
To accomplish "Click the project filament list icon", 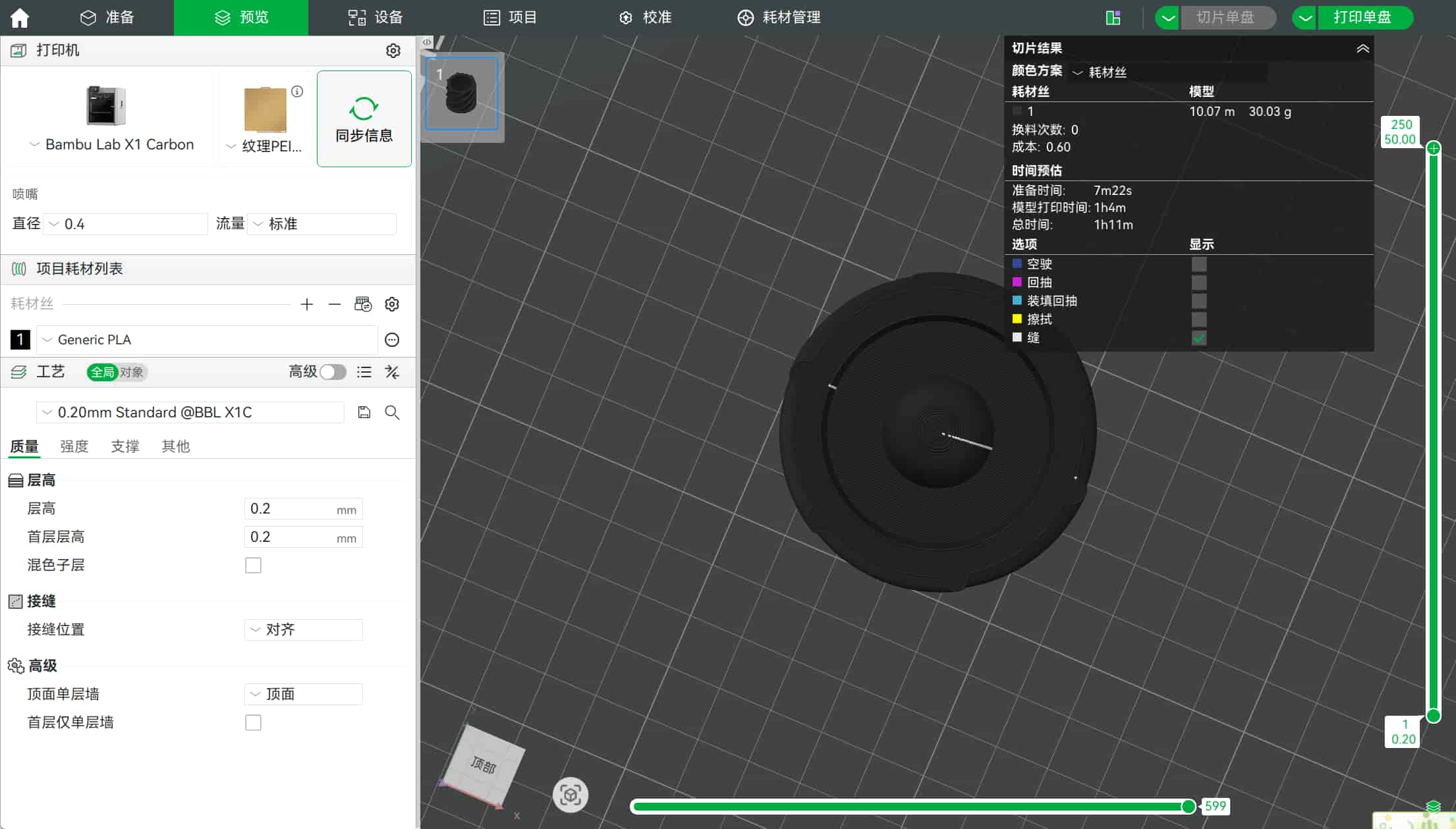I will pos(19,269).
